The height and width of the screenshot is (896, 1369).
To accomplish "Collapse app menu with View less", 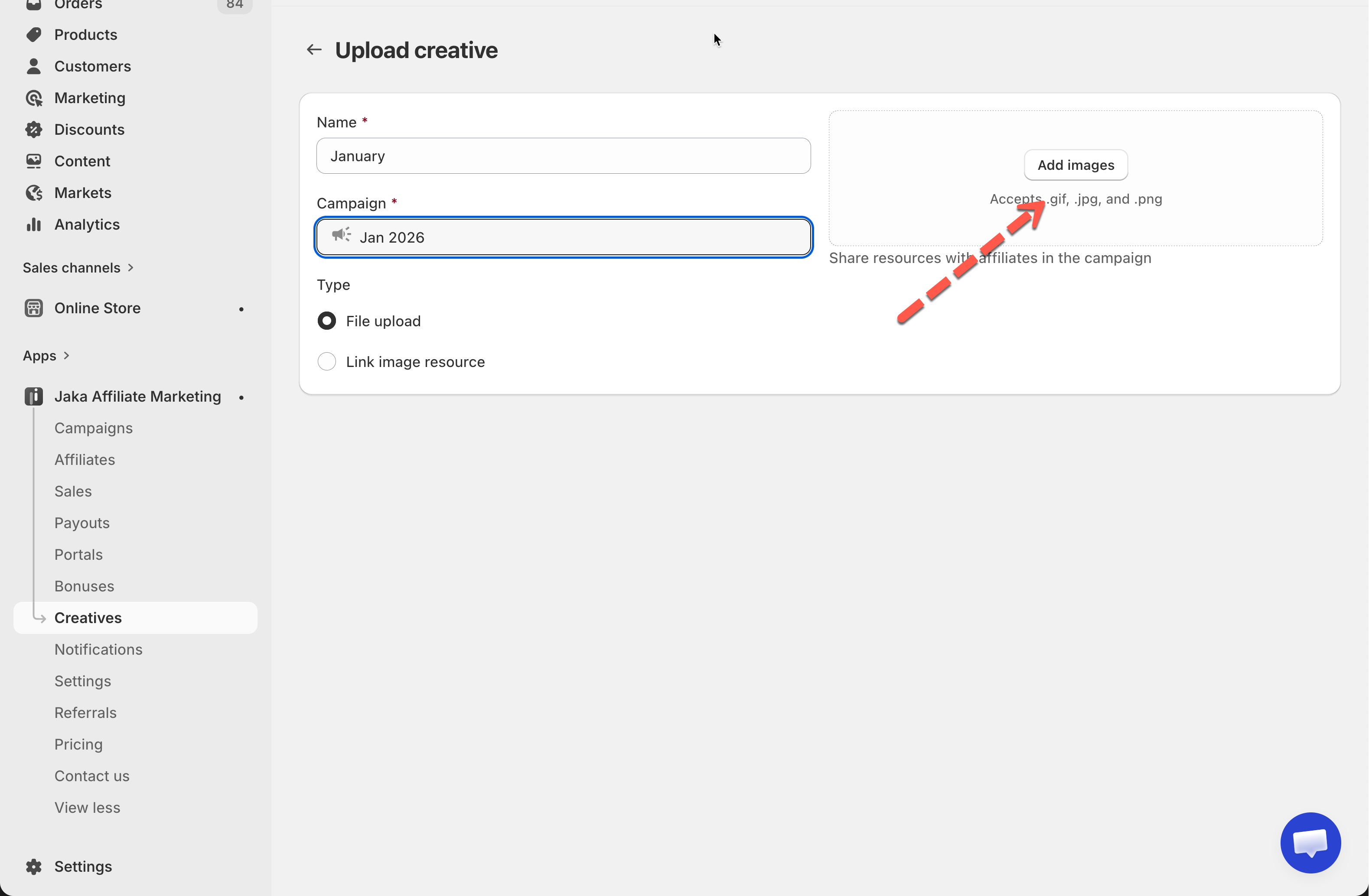I will click(x=88, y=808).
